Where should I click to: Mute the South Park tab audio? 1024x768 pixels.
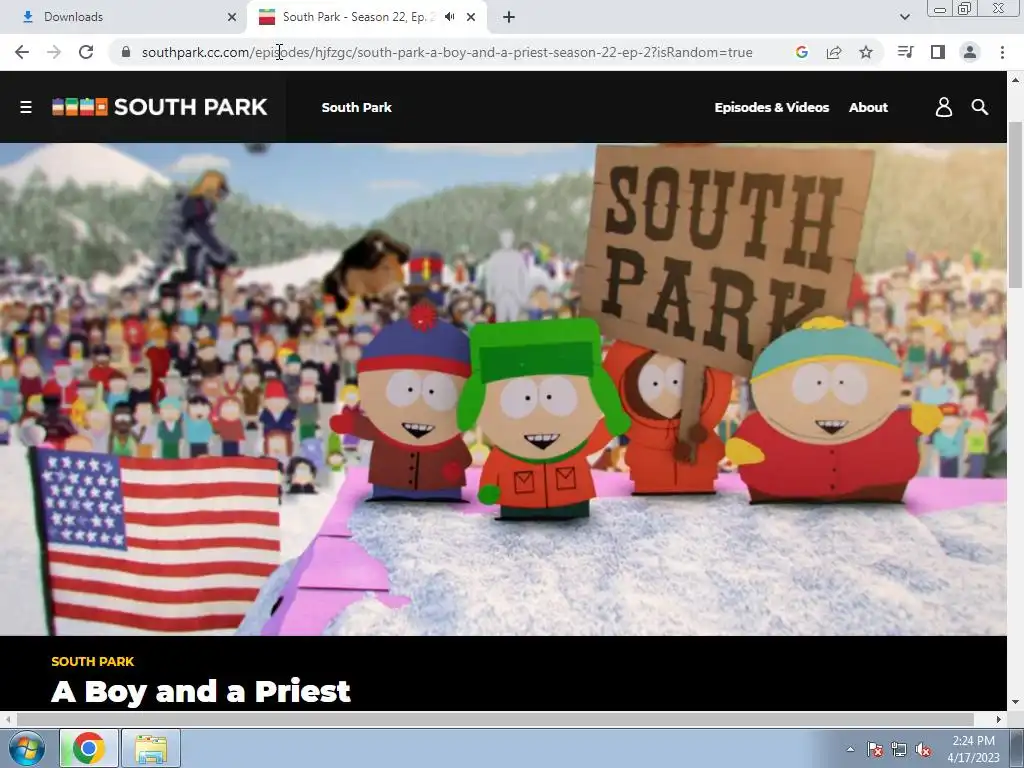pyautogui.click(x=449, y=17)
